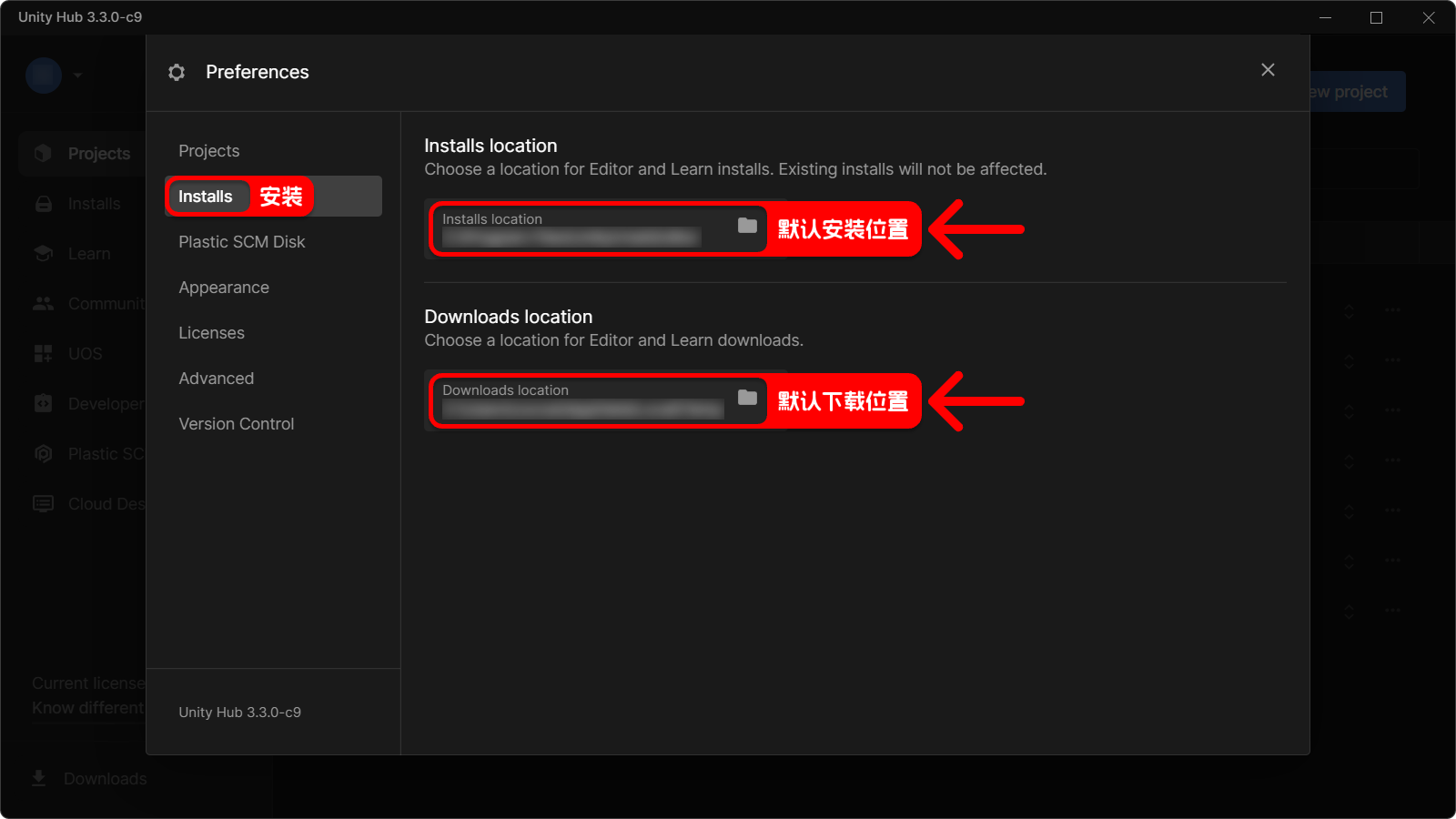The height and width of the screenshot is (819, 1456).
Task: Open Version Control preferences
Action: pyautogui.click(x=273, y=424)
